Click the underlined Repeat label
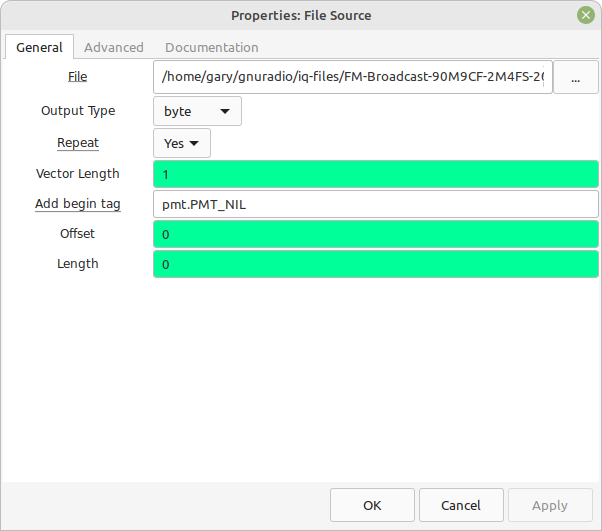The height and width of the screenshot is (531, 602). coord(78,143)
